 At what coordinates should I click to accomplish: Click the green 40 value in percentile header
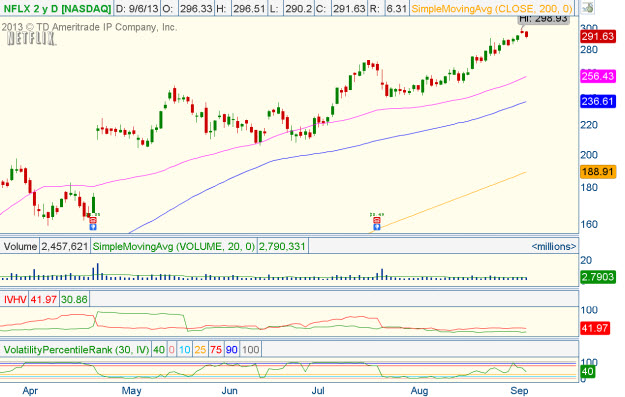pos(159,350)
